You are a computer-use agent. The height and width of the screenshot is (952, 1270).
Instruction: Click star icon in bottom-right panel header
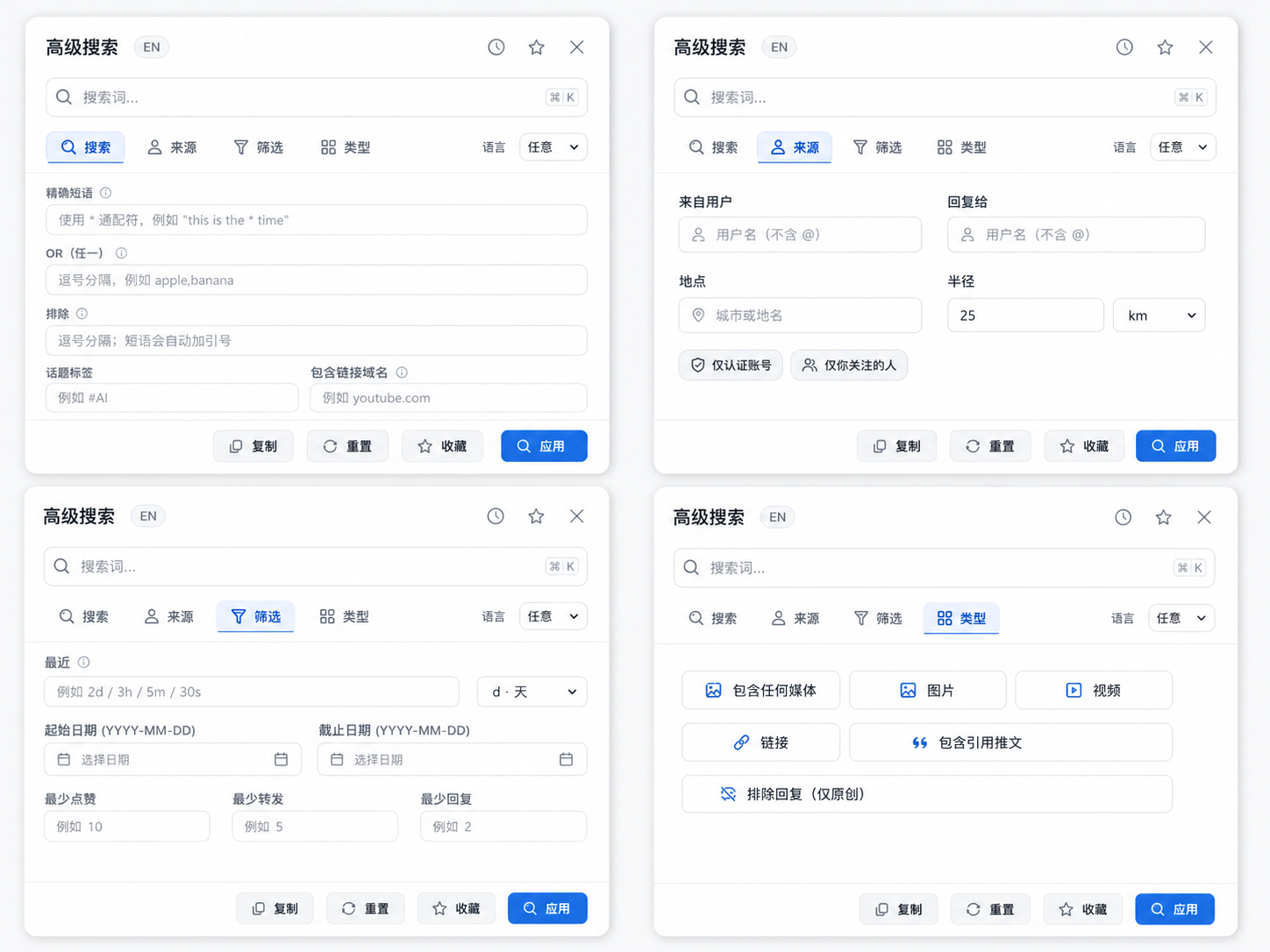[x=1163, y=517]
